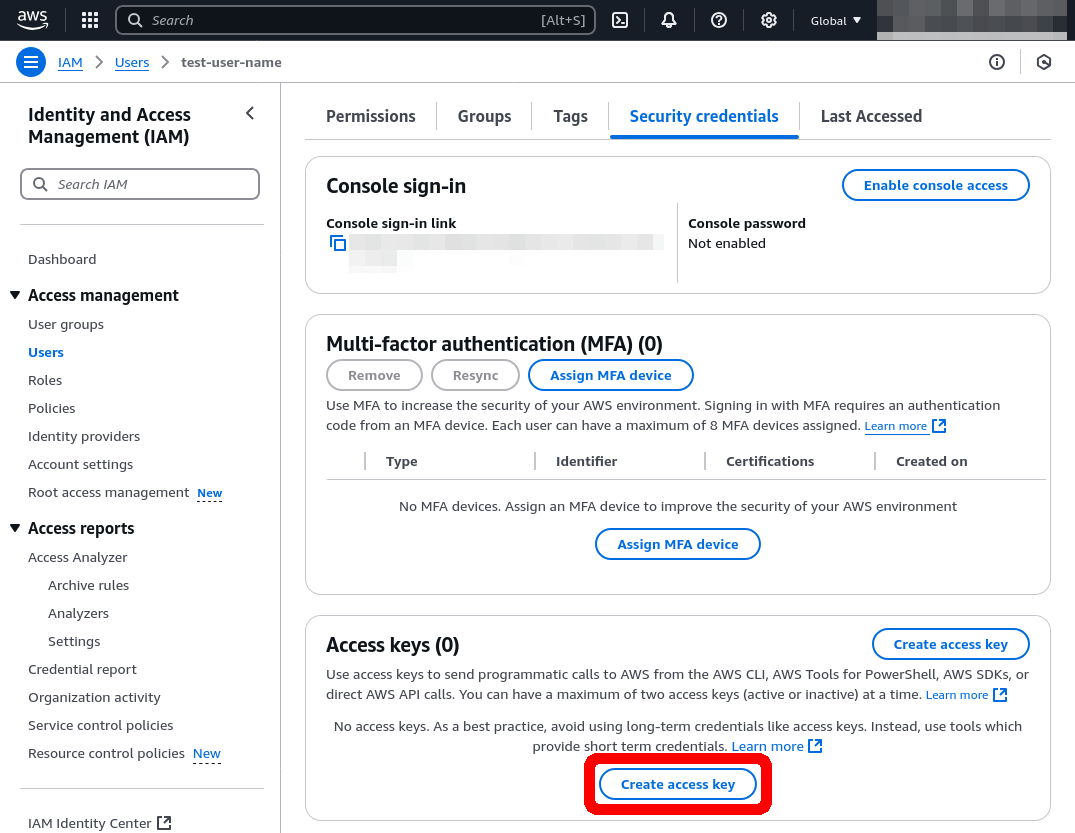The width and height of the screenshot is (1075, 833).
Task: Click the Search IAM magnifier icon
Action: tap(40, 184)
